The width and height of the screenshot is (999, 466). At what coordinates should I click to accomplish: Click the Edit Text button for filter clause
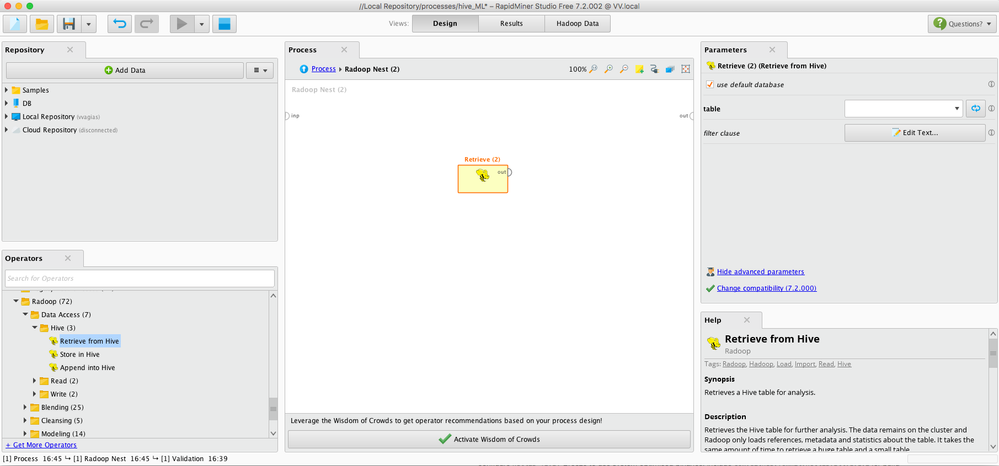click(x=915, y=133)
